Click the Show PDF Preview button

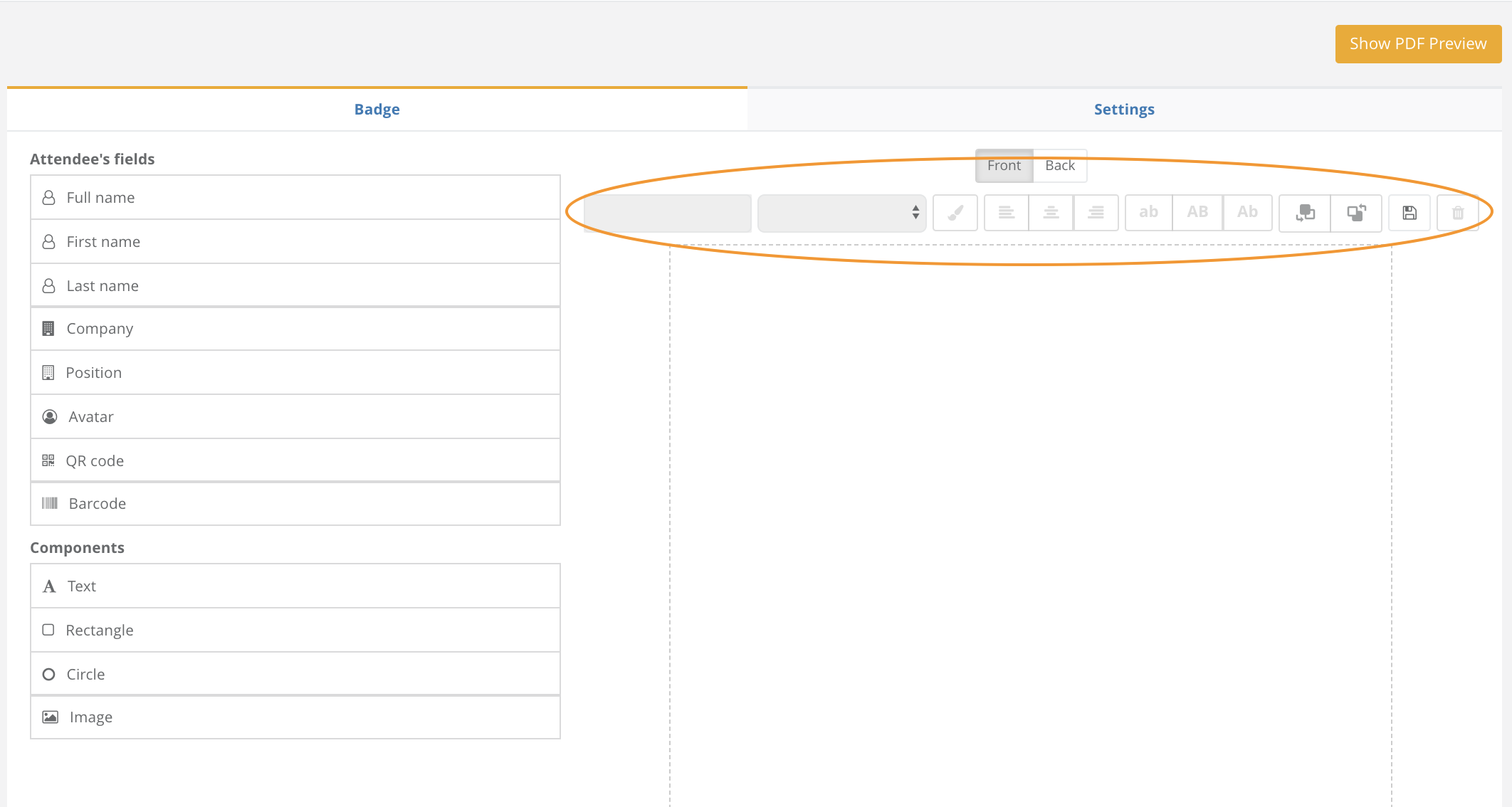coord(1419,44)
